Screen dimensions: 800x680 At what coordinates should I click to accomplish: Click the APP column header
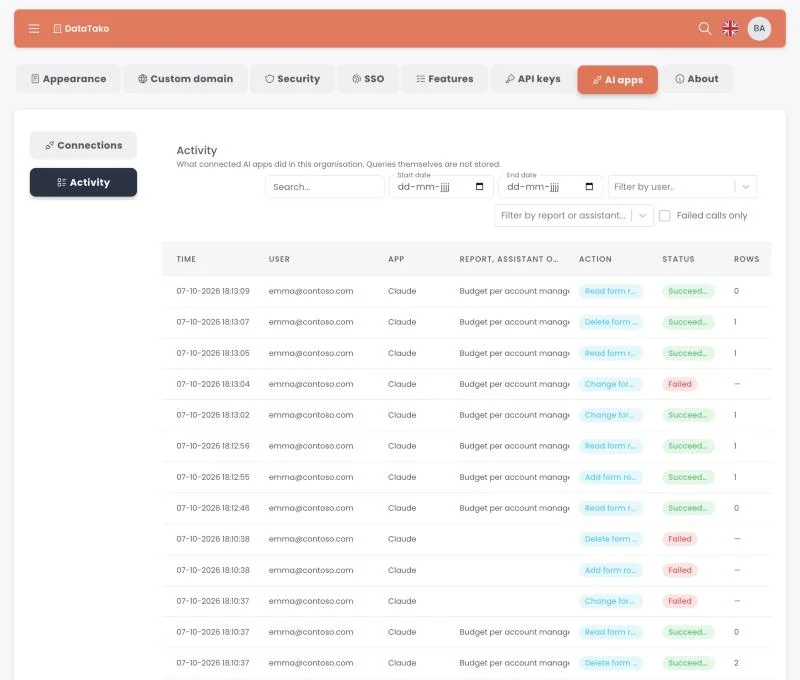point(396,259)
